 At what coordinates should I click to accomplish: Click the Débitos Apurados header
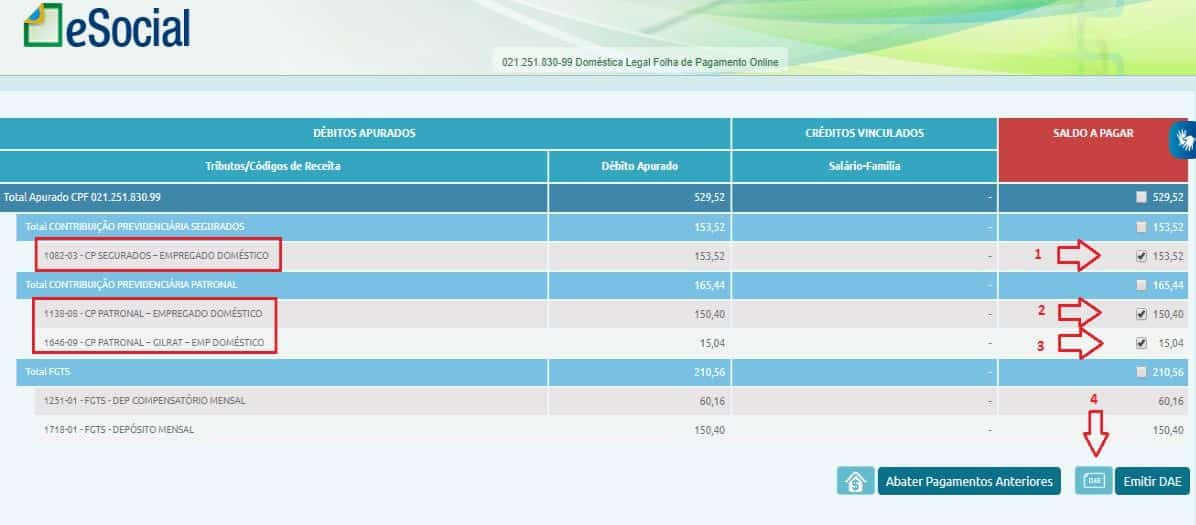tap(365, 133)
